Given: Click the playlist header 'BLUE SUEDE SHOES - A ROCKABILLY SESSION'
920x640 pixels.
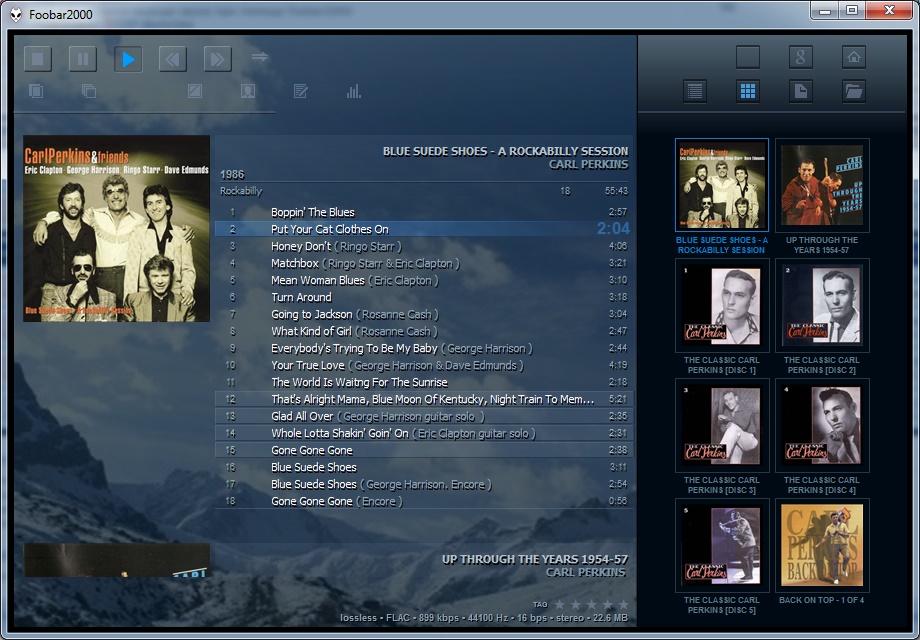Looking at the screenshot, I should click(x=505, y=151).
